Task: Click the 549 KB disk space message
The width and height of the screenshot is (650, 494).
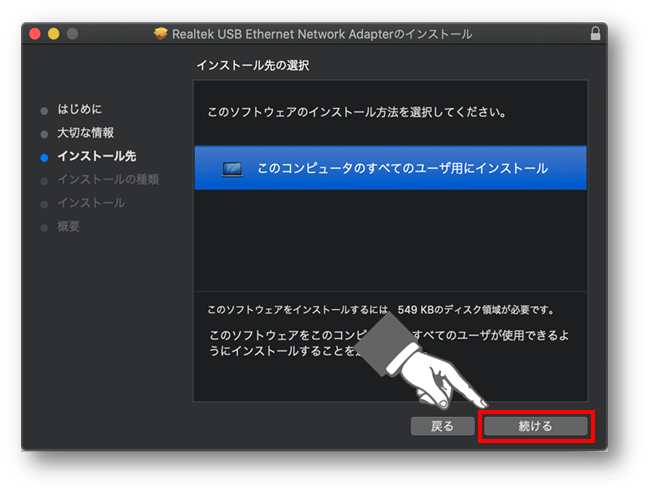Action: click(381, 310)
